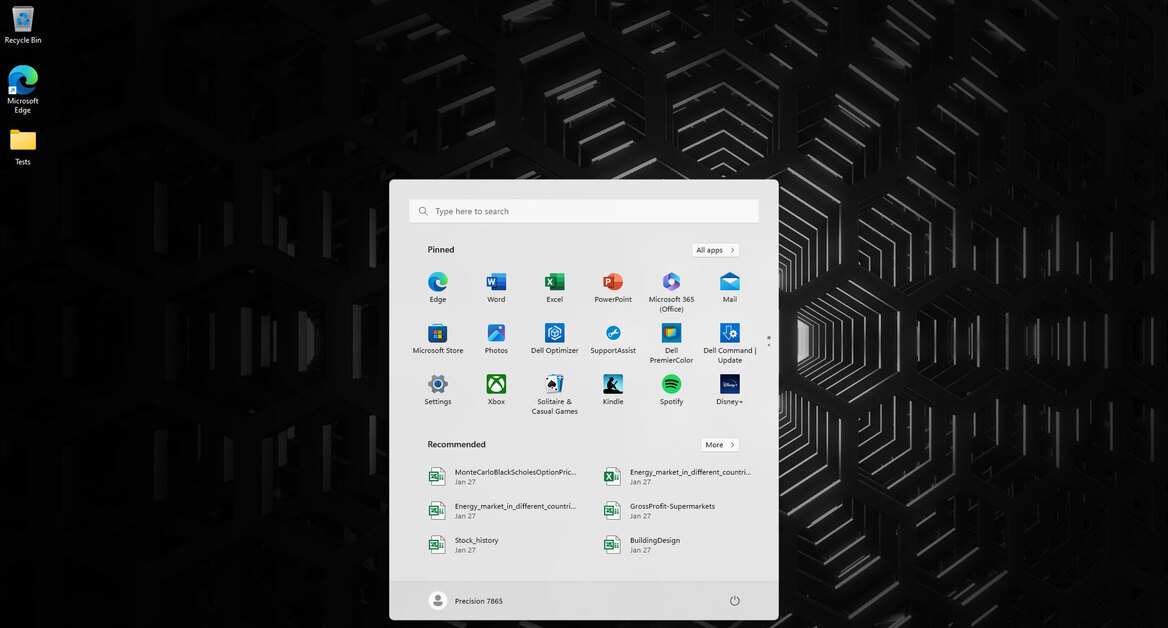The height and width of the screenshot is (628, 1168).
Task: Launch the Xbox app
Action: point(496,390)
